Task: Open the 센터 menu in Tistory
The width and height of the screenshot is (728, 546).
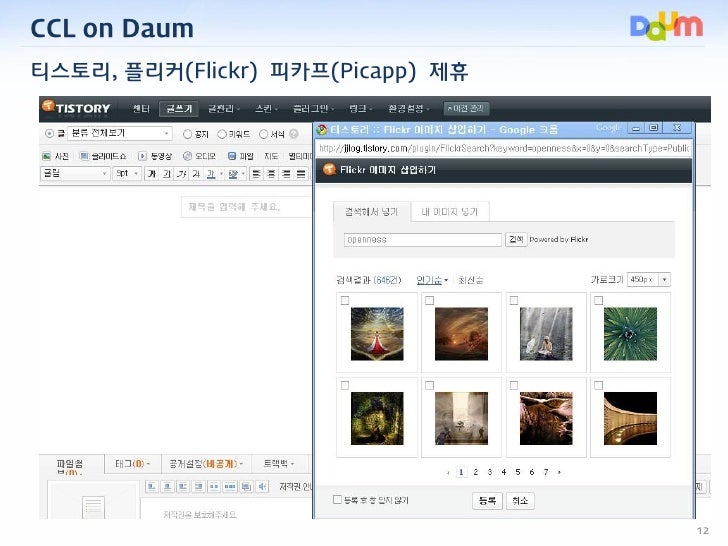Action: click(x=141, y=109)
